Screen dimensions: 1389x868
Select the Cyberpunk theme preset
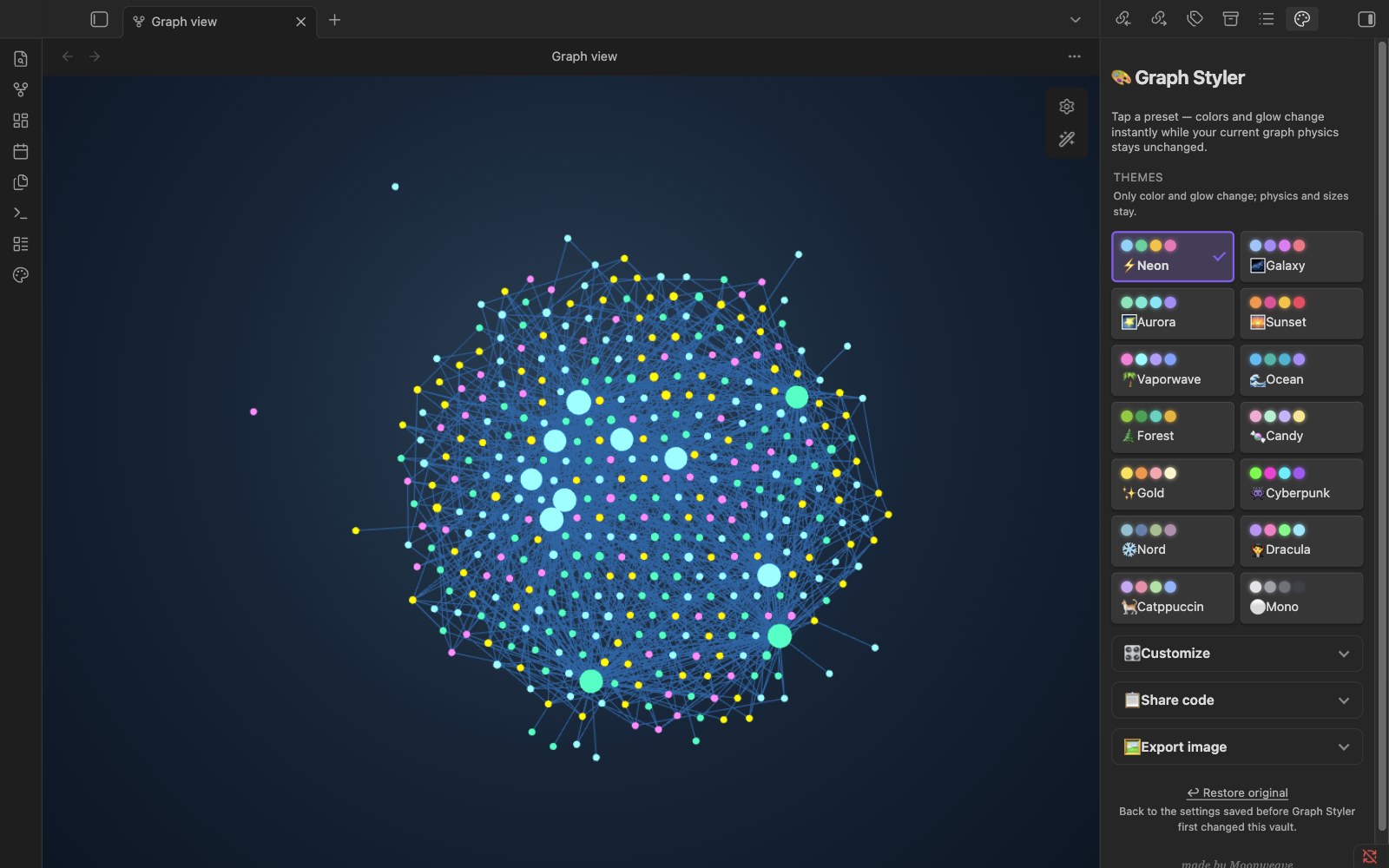1301,483
